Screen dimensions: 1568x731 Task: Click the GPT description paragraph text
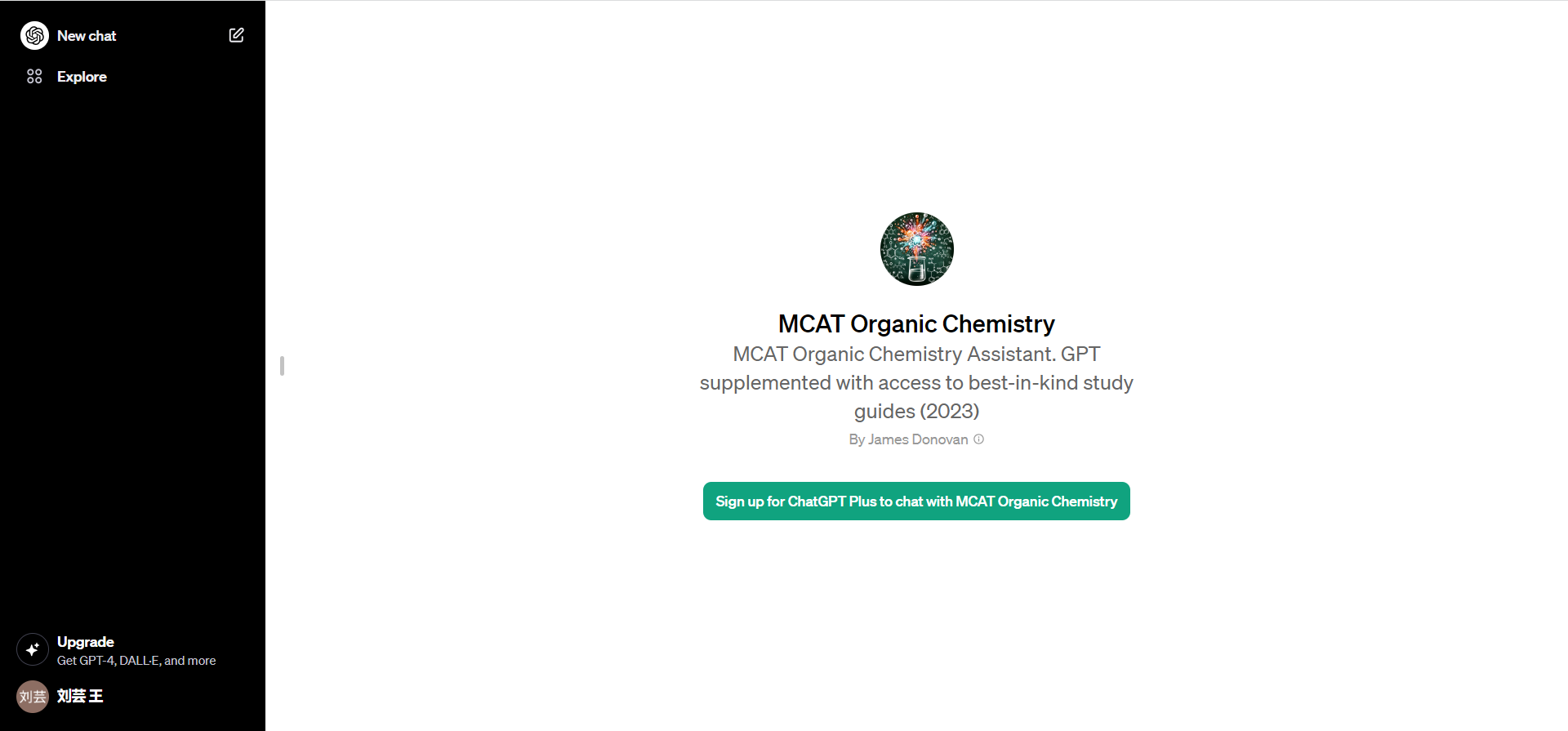[x=916, y=383]
